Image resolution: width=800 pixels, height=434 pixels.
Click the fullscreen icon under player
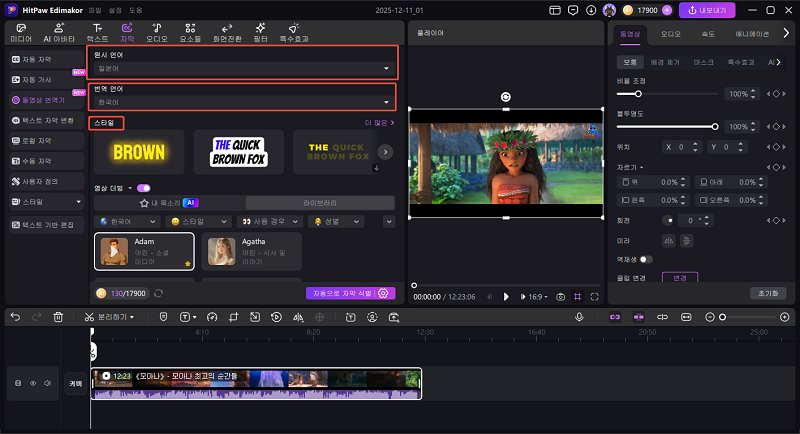point(594,297)
